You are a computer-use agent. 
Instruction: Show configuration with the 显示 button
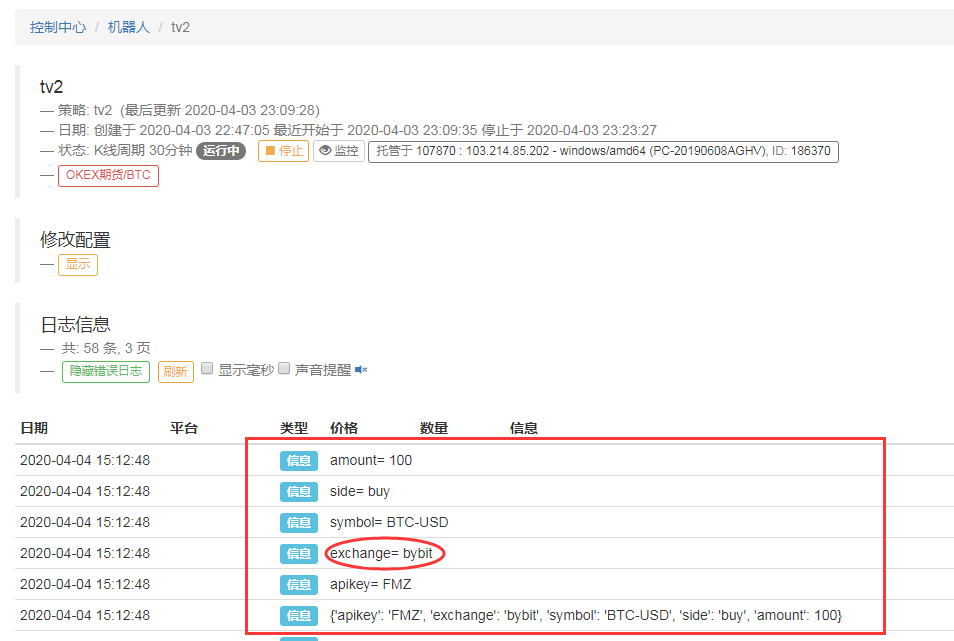coord(78,265)
